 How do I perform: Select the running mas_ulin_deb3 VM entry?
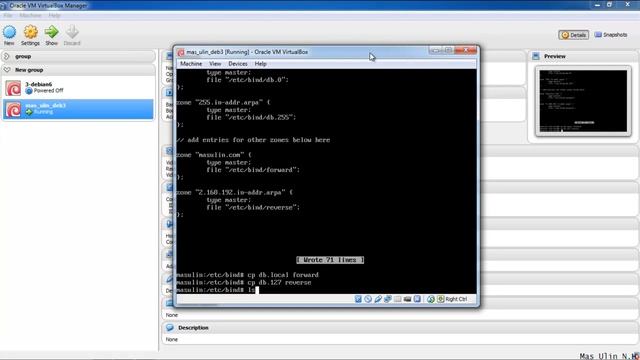point(78,109)
